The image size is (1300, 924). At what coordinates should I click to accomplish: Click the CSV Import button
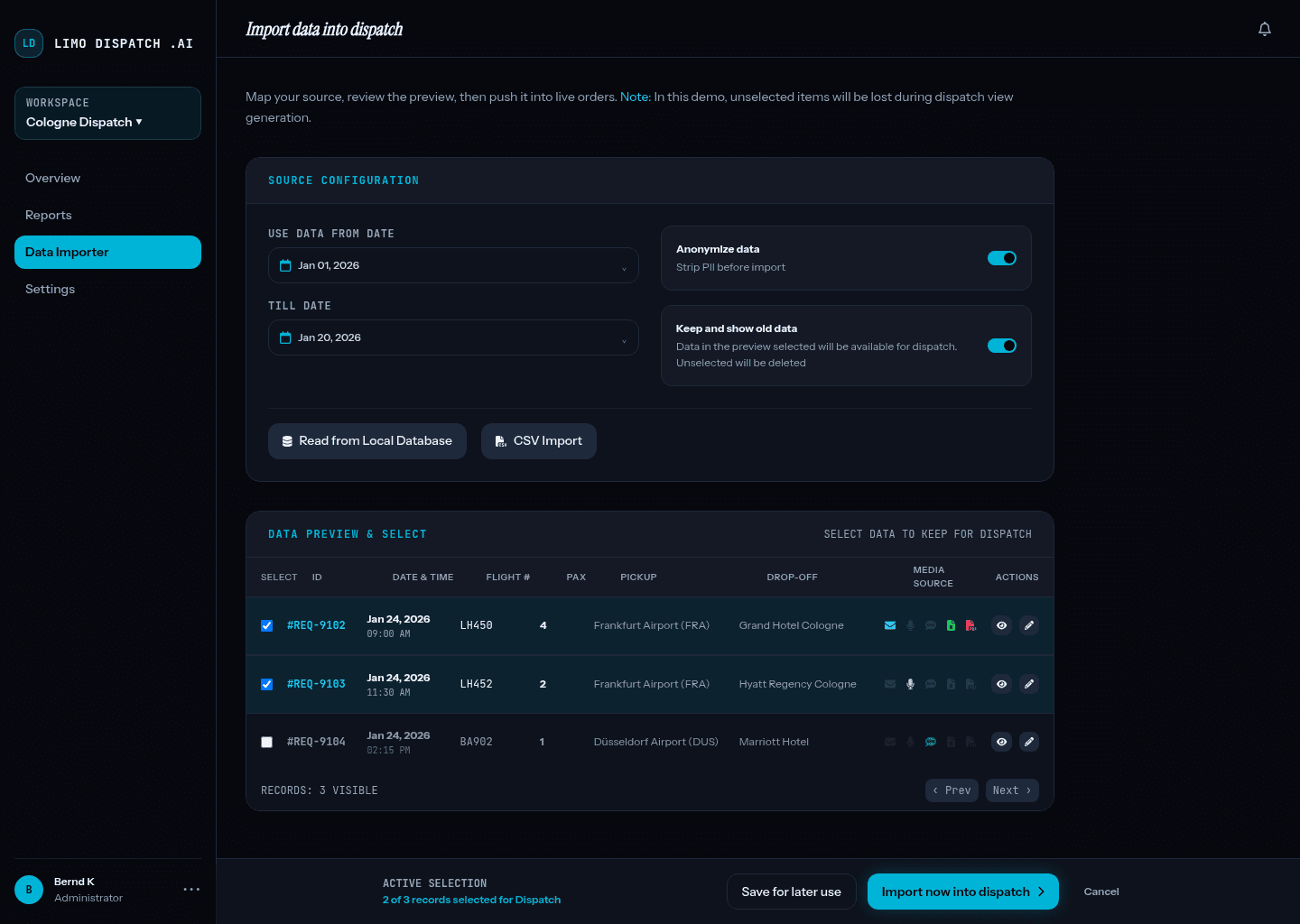[539, 441]
